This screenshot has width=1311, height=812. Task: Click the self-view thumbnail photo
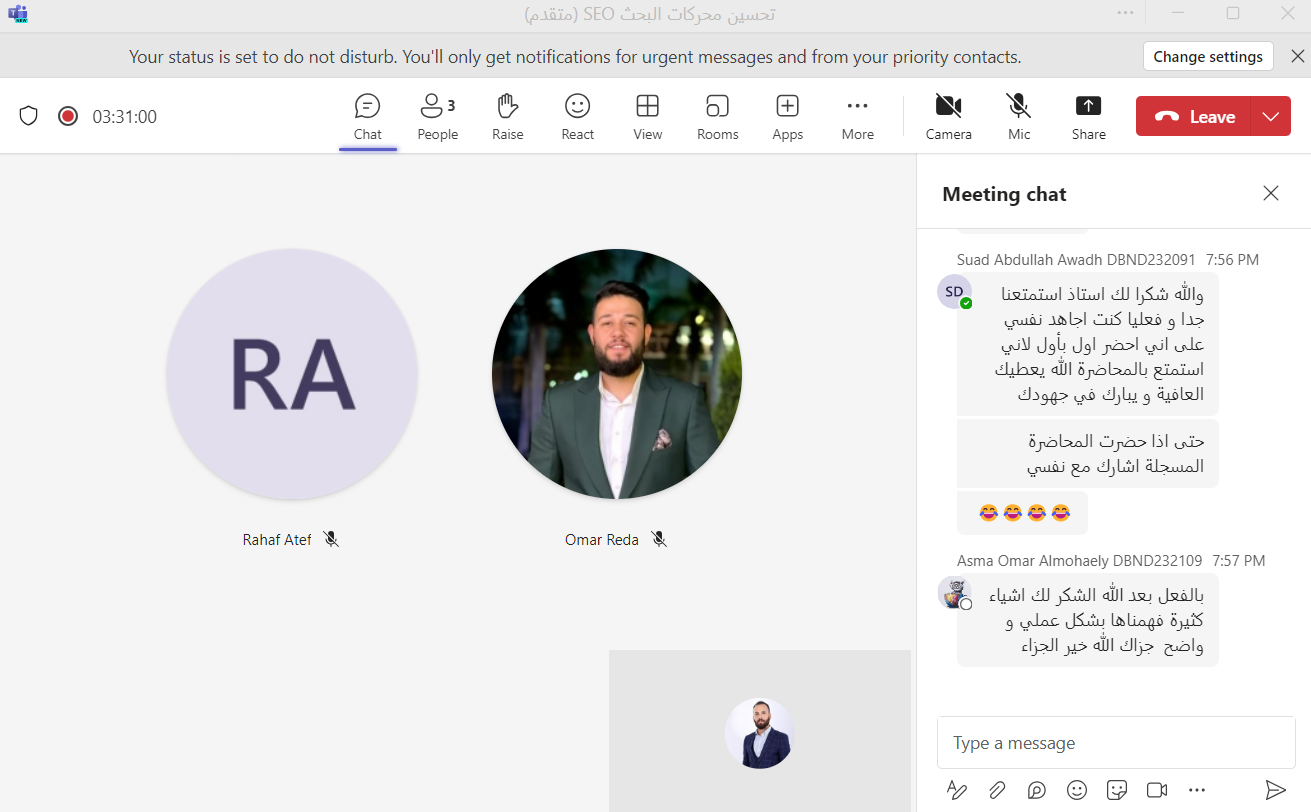759,733
